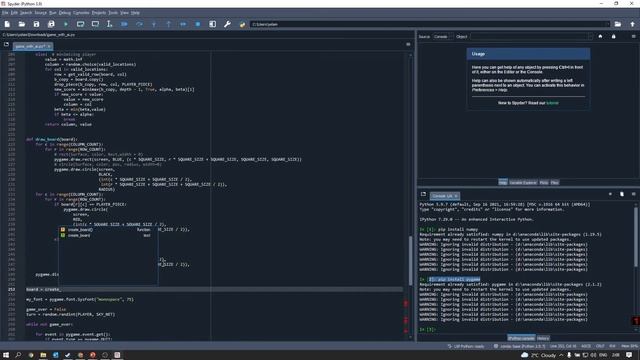Open Preferences with the wrench icon
This screenshot has width=640, height=360.
coord(227,24)
